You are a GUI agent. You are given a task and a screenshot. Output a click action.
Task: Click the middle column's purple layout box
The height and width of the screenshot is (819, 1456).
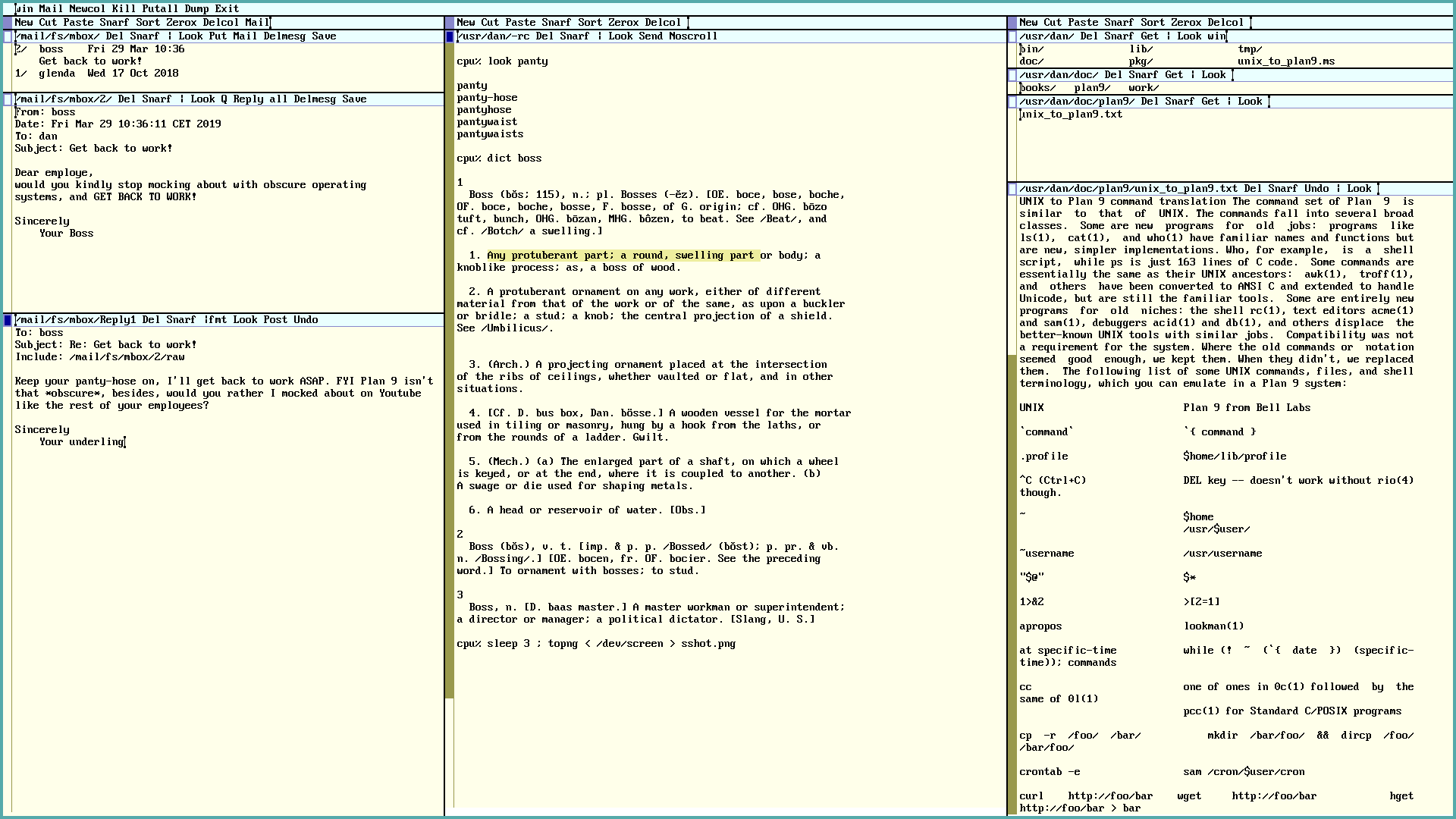click(450, 23)
